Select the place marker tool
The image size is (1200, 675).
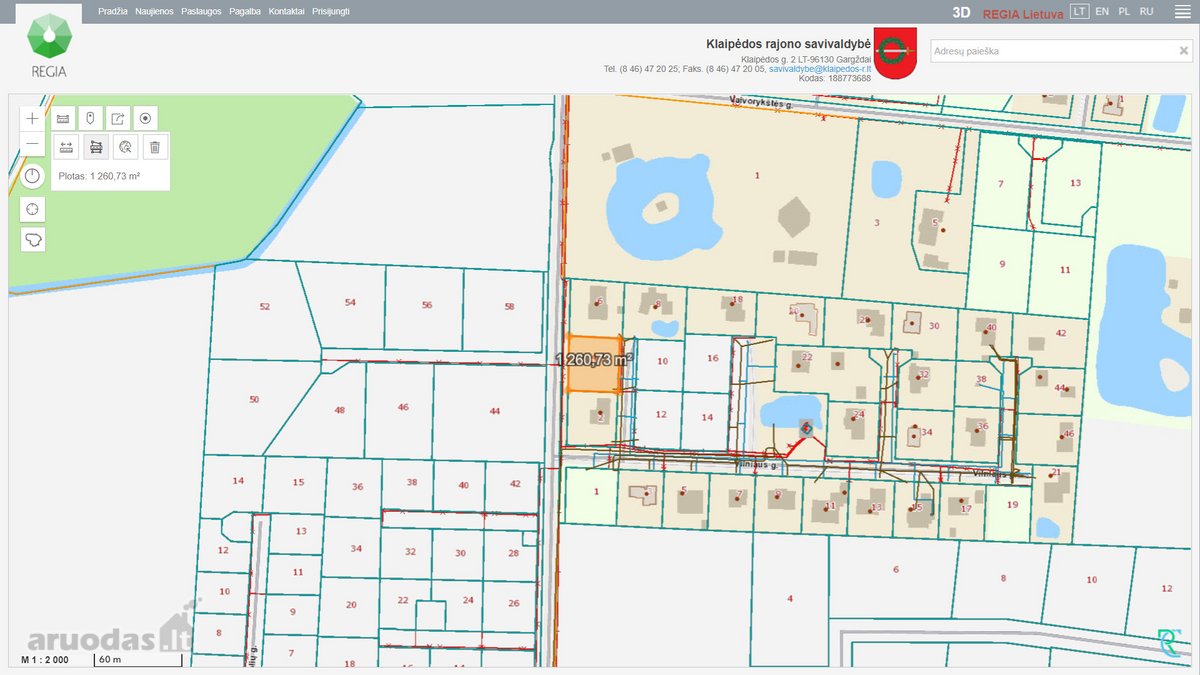tap(90, 118)
